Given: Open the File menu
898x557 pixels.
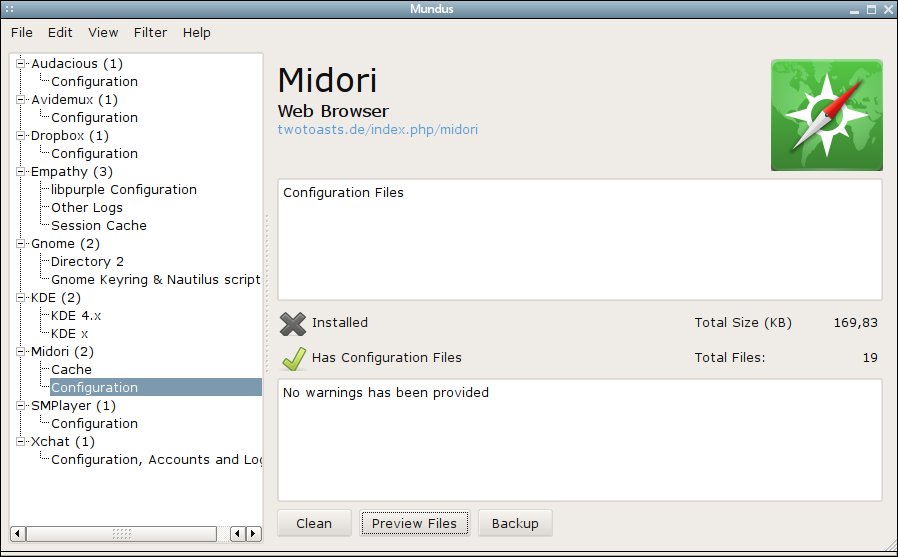Looking at the screenshot, I should (x=22, y=33).
